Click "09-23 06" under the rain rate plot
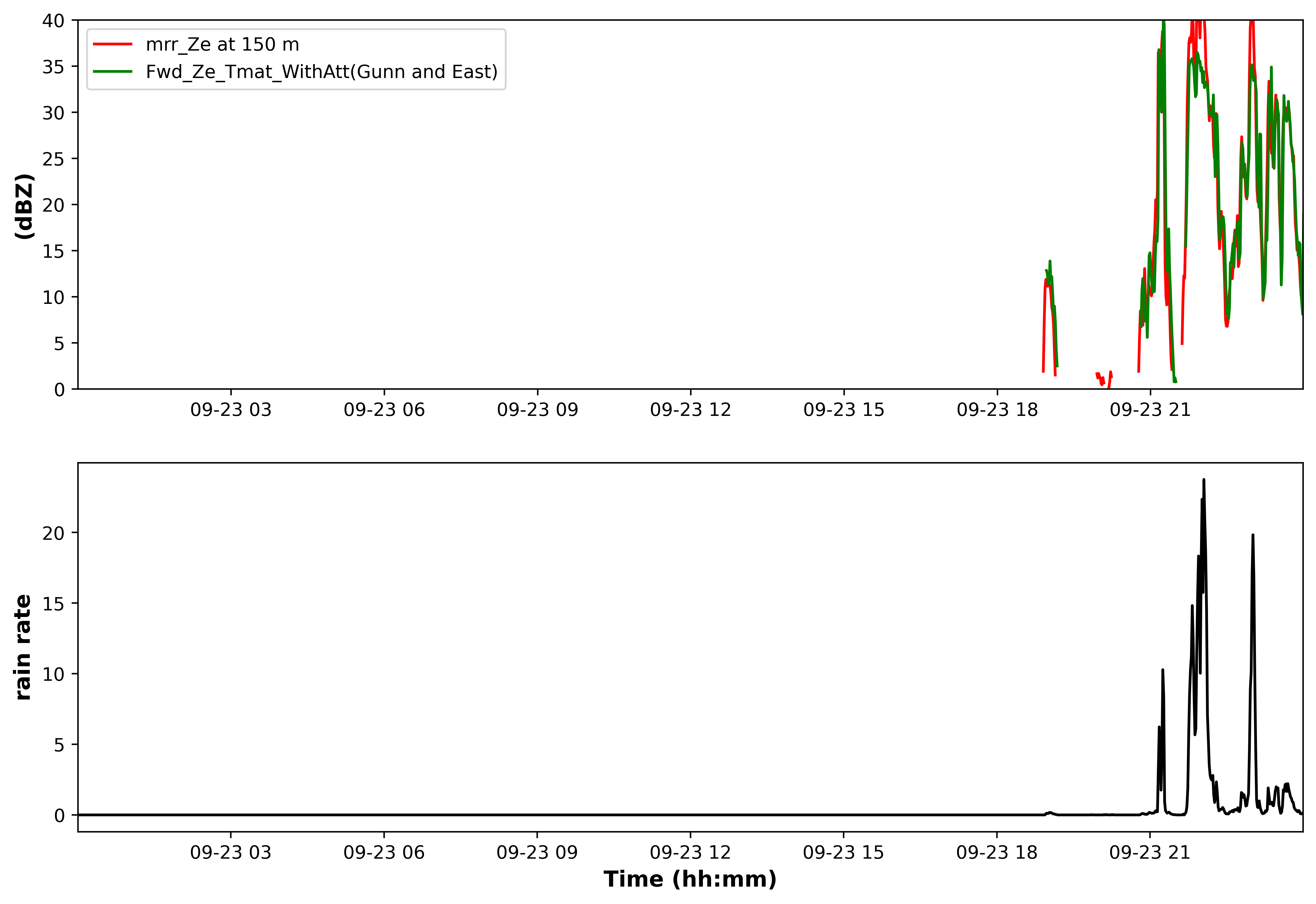Screen dimensions: 1316x904 pyautogui.click(x=384, y=852)
